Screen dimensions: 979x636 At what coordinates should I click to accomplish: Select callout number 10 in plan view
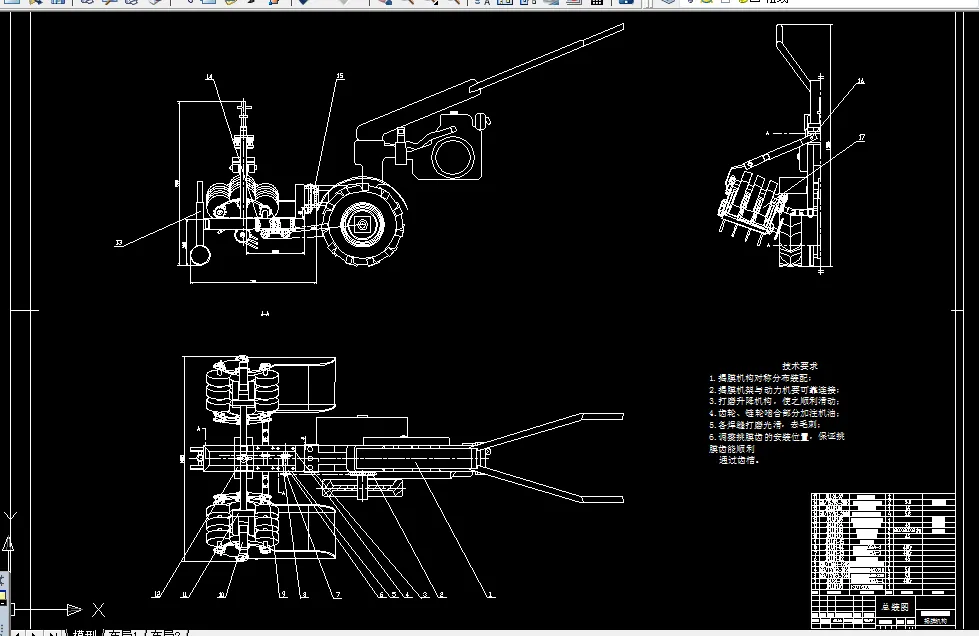[221, 595]
